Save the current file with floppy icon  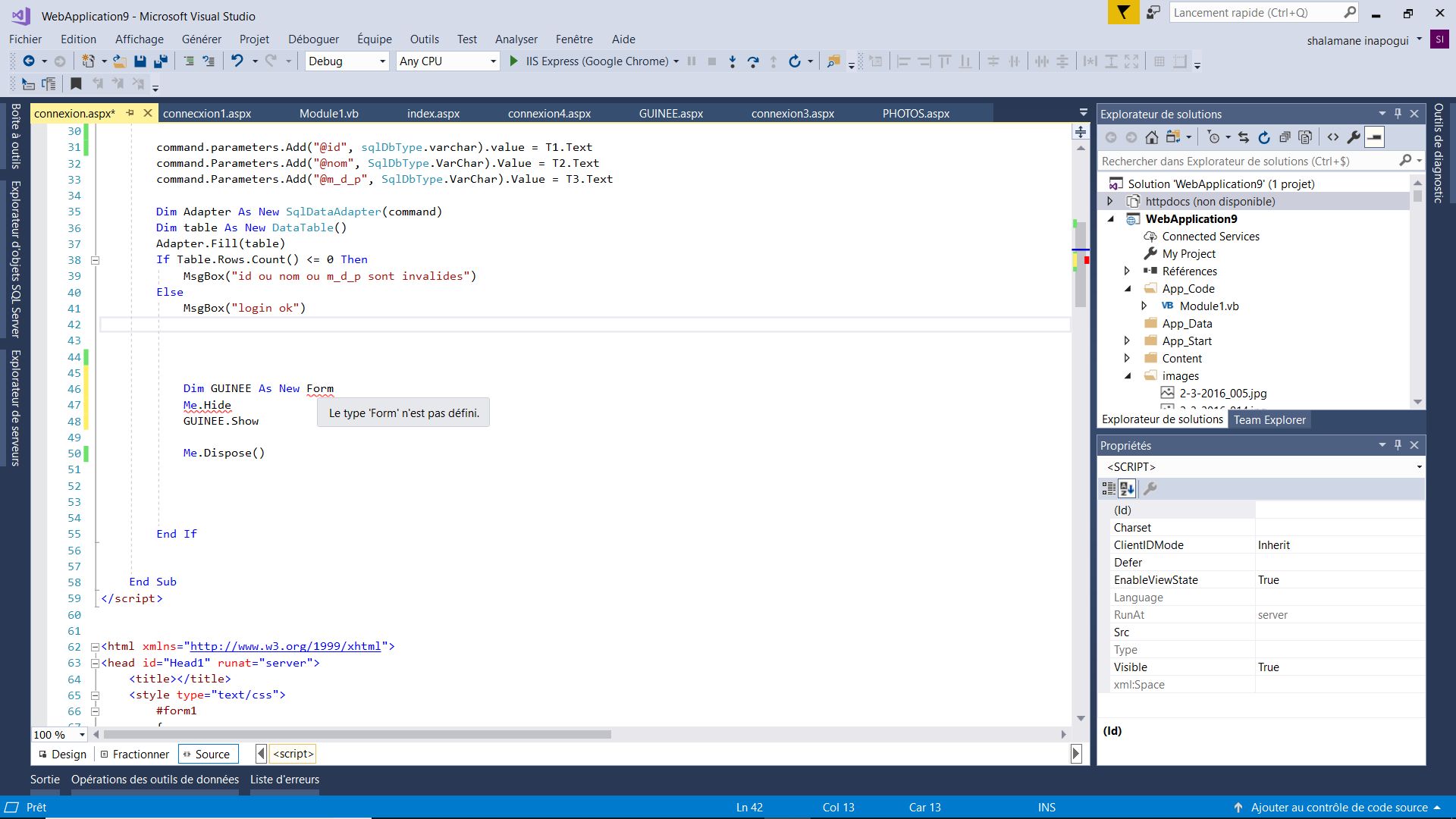point(140,61)
